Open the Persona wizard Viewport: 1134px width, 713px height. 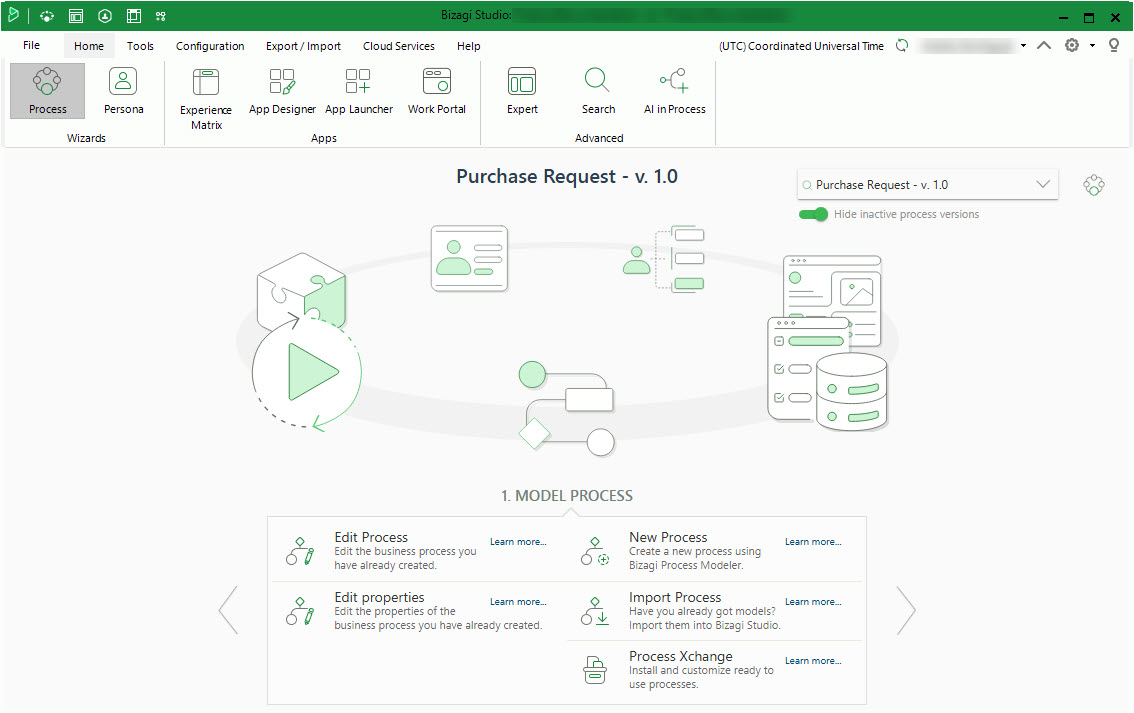point(124,90)
